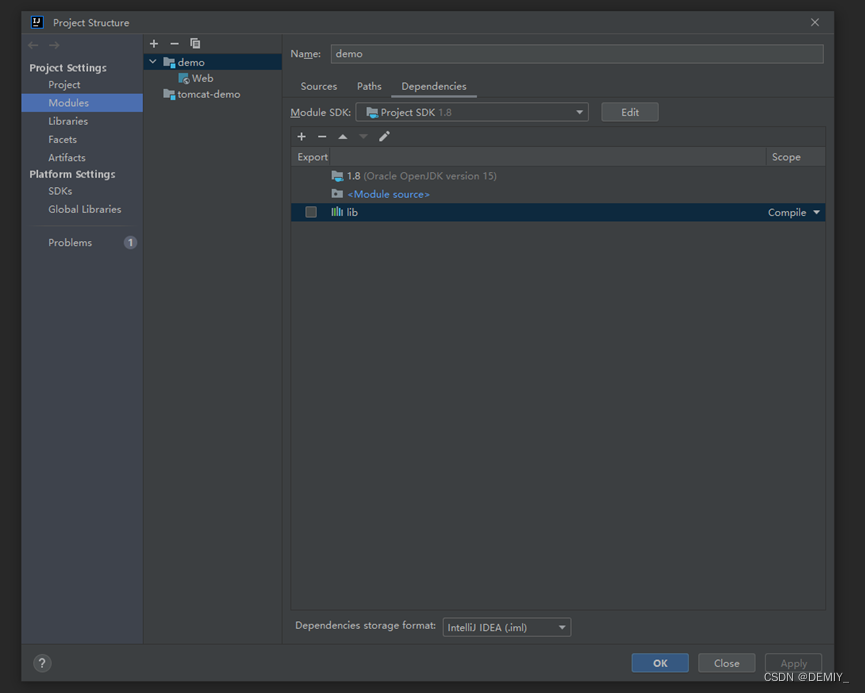
Task: Click the Module source folder icon
Action: click(337, 194)
